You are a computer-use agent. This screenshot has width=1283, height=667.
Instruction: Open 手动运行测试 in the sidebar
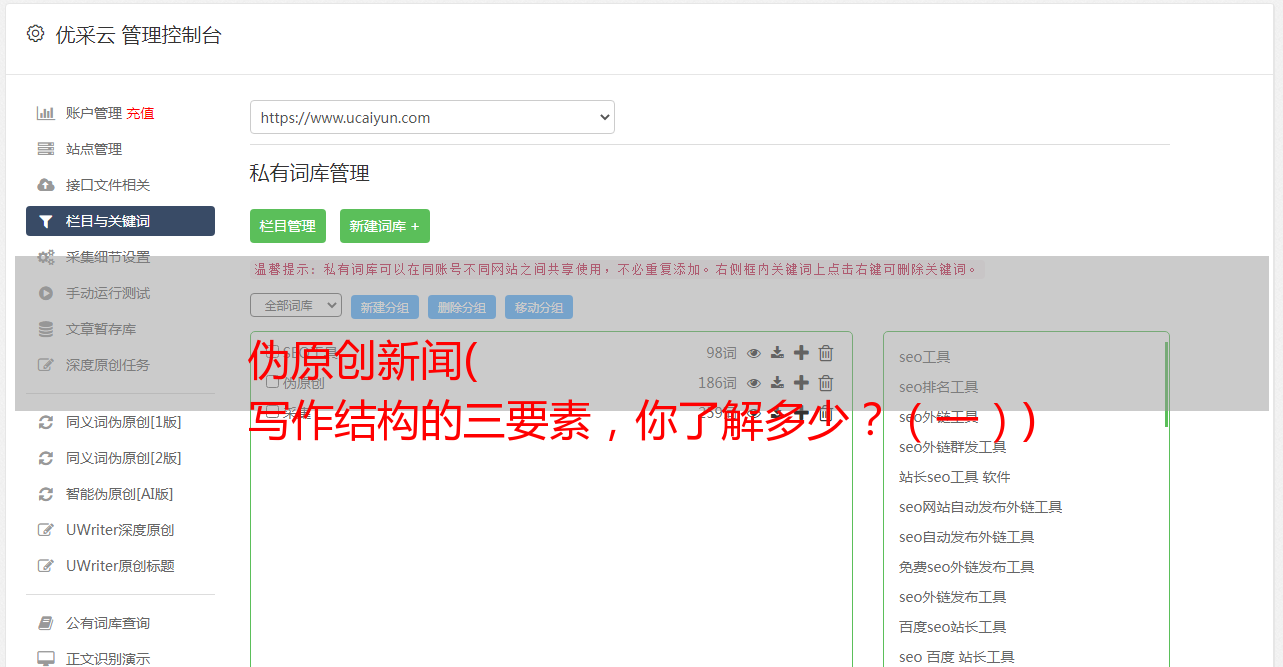click(x=108, y=293)
